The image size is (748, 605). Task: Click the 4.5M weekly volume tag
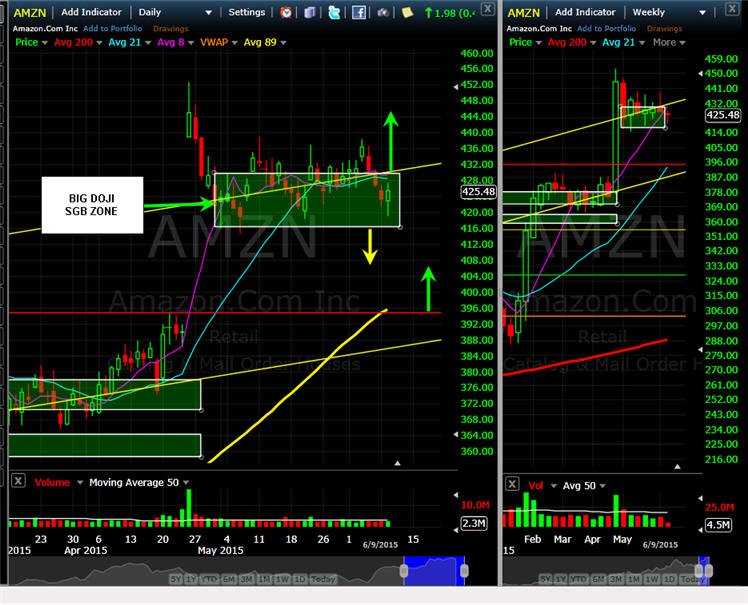click(x=718, y=525)
